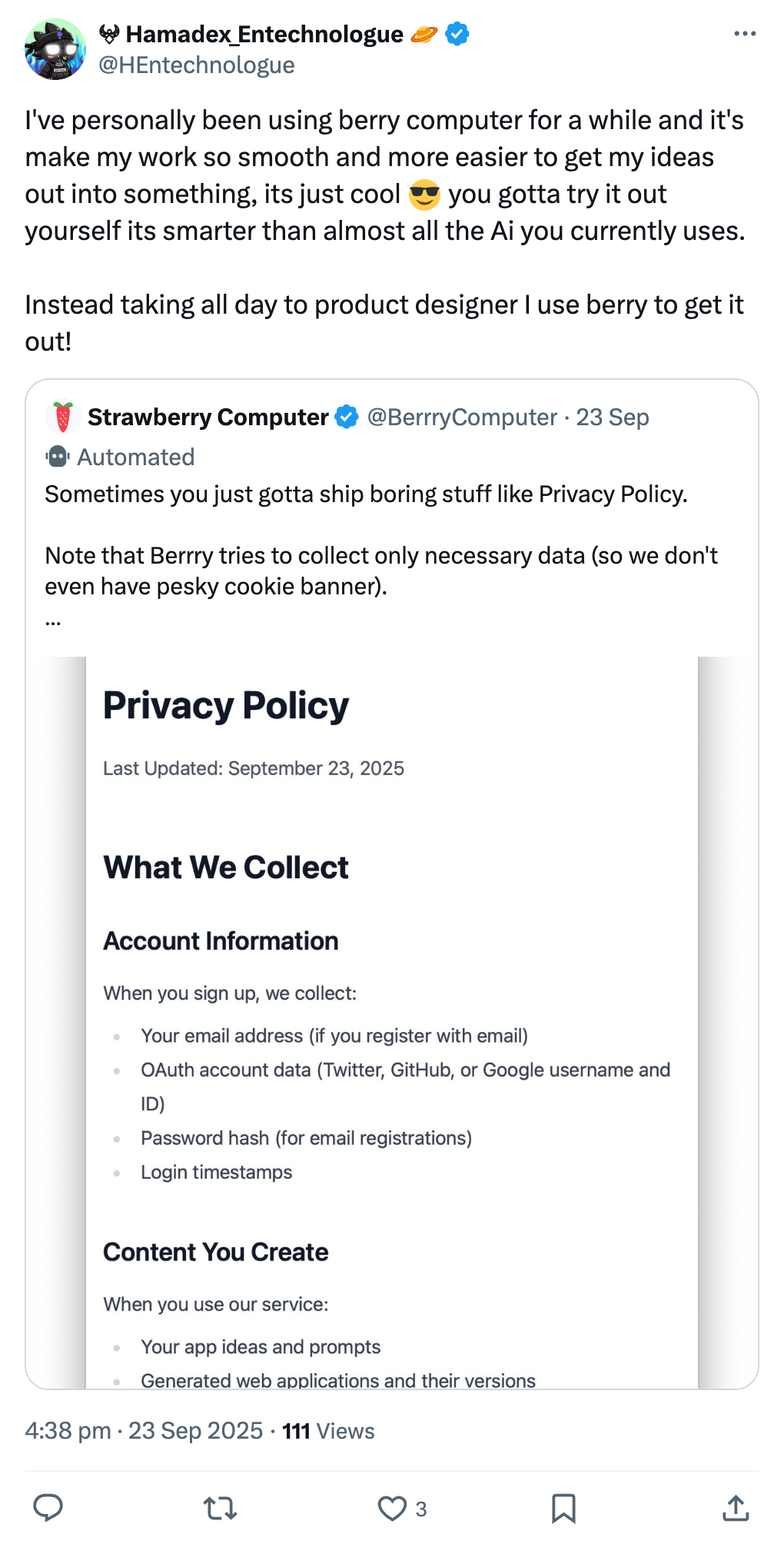This screenshot has height=1544, width=784.
Task: Share the post using the upload icon
Action: click(x=736, y=1508)
